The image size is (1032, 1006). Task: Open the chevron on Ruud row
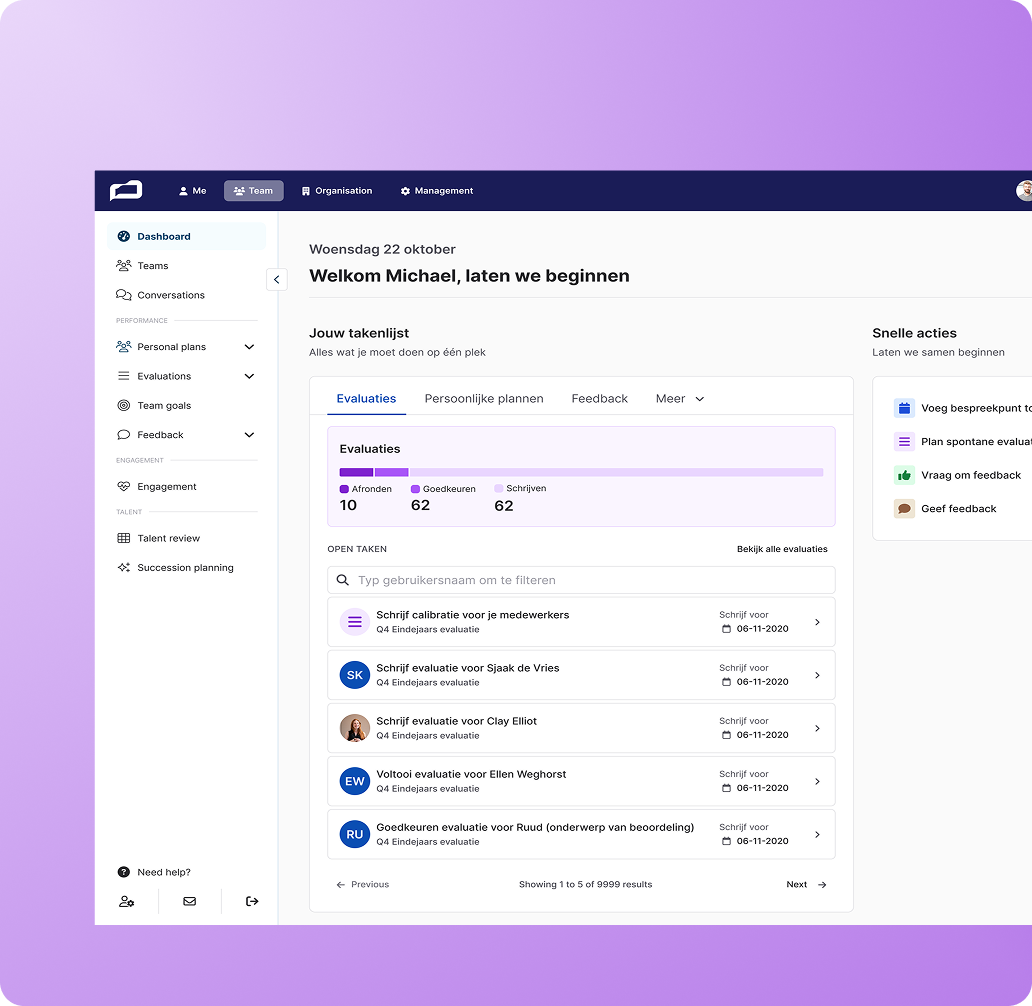click(817, 835)
